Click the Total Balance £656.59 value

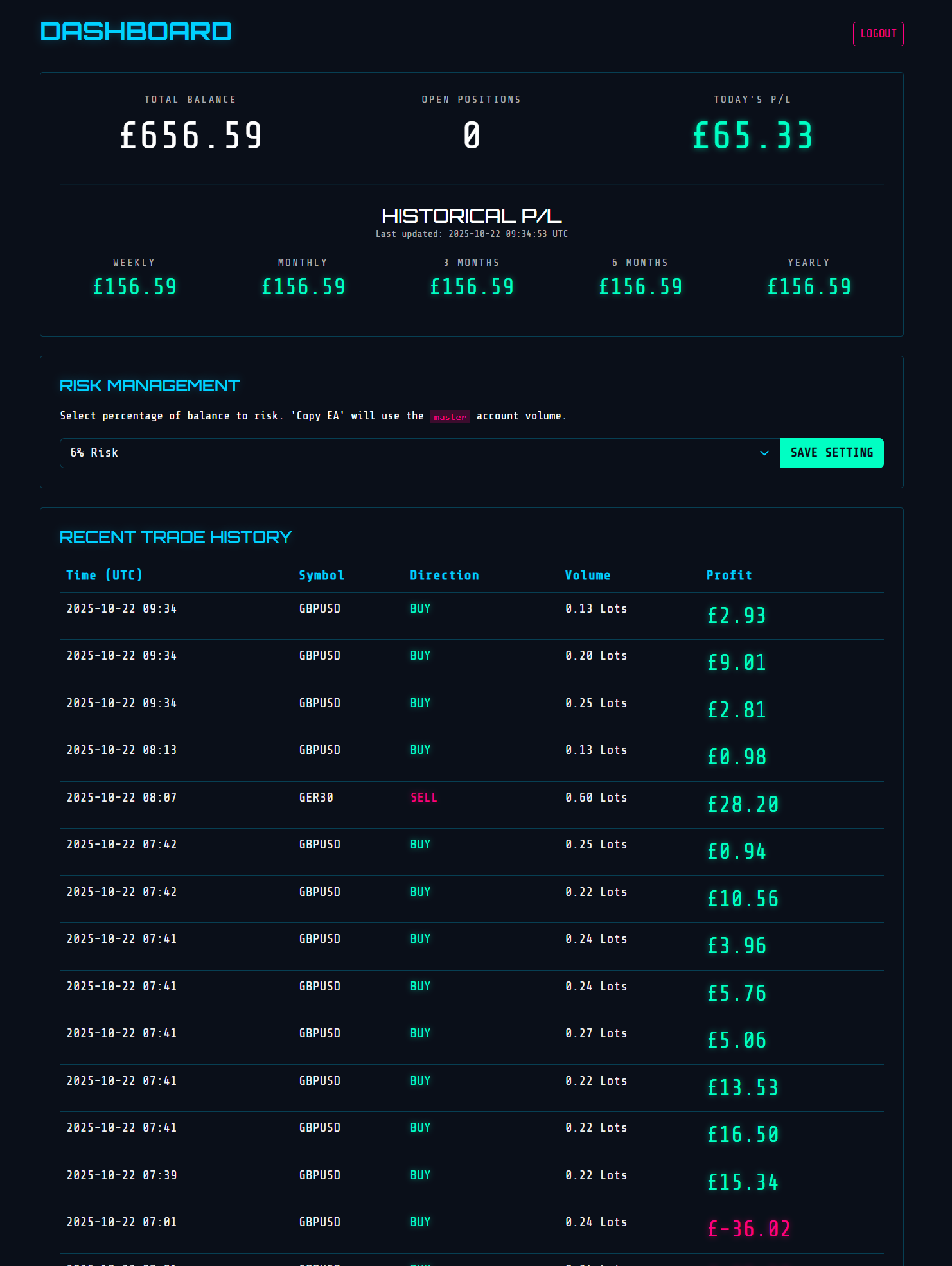pyautogui.click(x=191, y=136)
